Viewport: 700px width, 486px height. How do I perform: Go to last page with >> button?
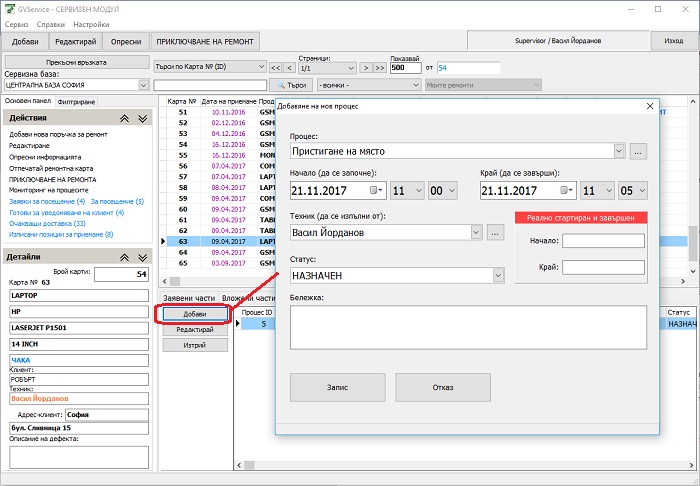[379, 68]
